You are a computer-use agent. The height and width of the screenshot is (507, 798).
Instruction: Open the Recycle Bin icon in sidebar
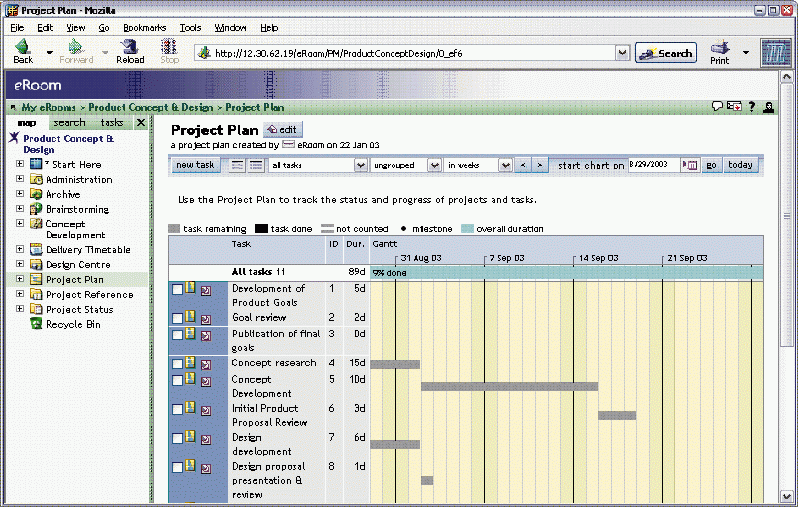click(35, 324)
